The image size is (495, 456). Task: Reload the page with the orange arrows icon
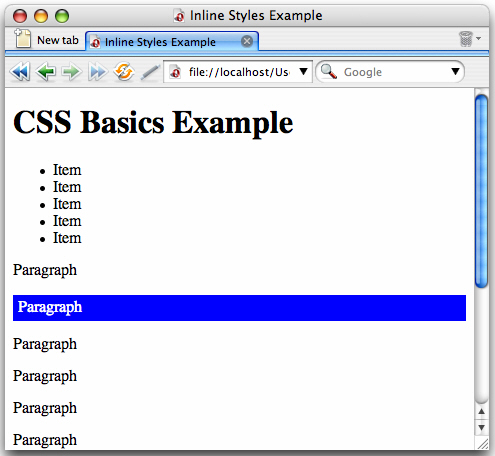[124, 71]
